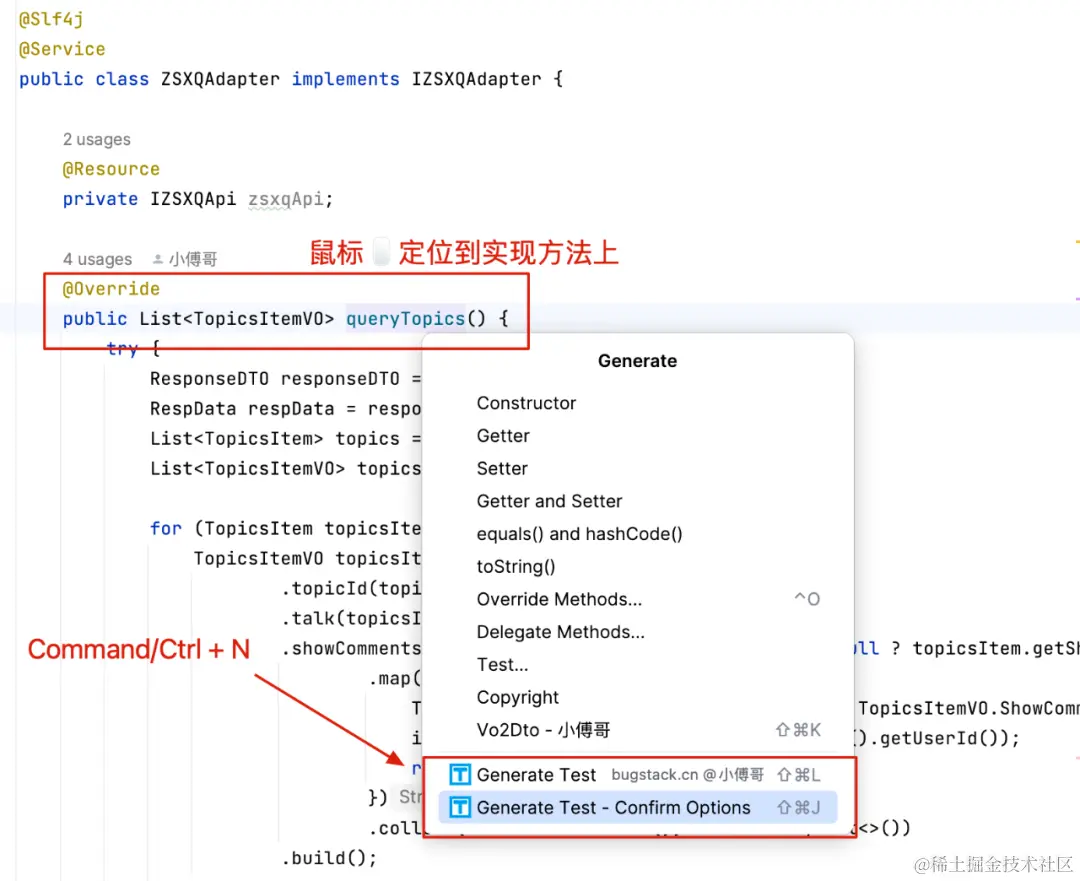The width and height of the screenshot is (1080, 881).
Task: Click the List<TopicsItem> topics line
Action: tap(285, 439)
